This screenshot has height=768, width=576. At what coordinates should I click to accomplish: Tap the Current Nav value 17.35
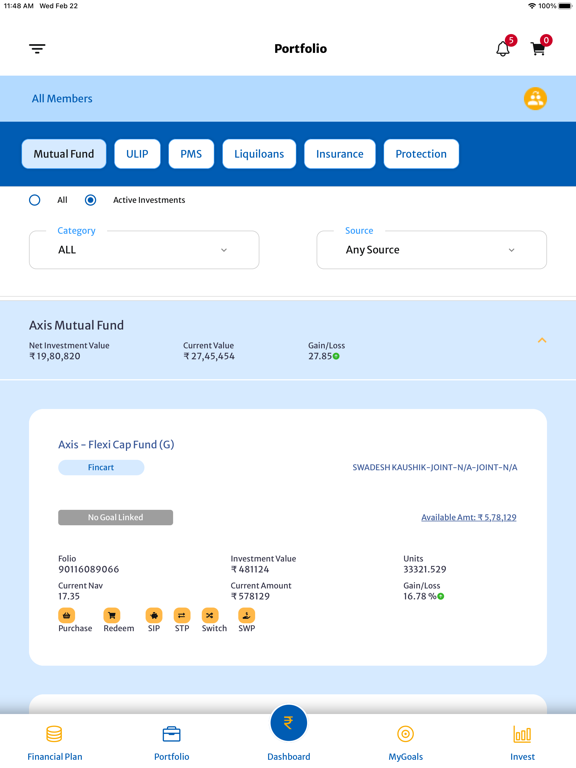[69, 596]
